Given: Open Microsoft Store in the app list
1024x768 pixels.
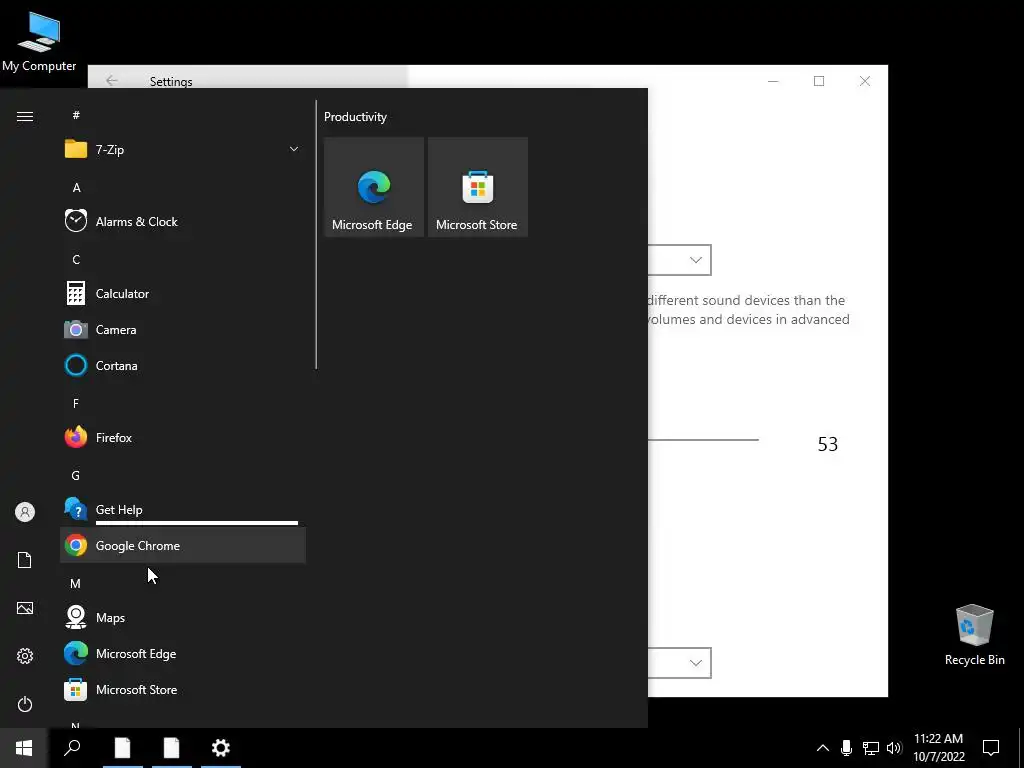Looking at the screenshot, I should 183,690.
